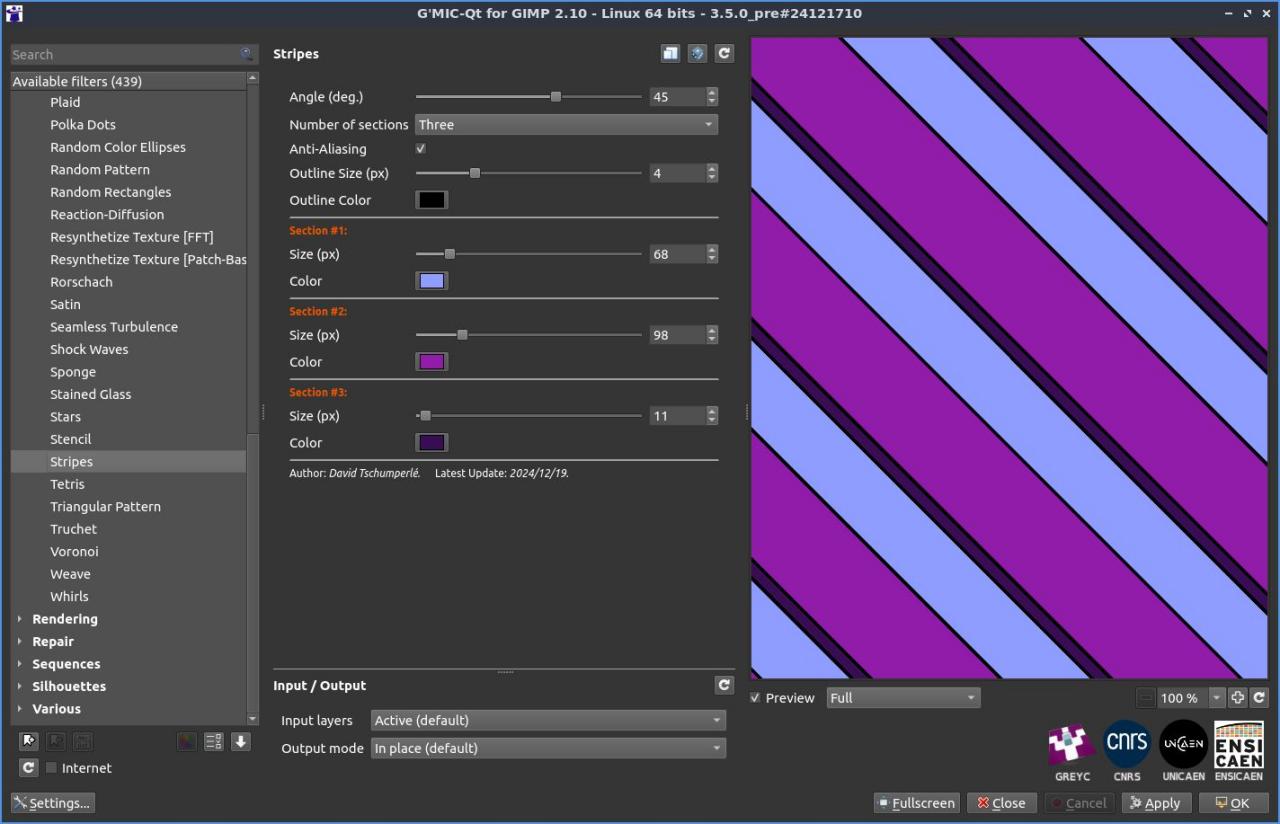
Task: Increase Section #3 Size with stepper
Action: click(712, 412)
